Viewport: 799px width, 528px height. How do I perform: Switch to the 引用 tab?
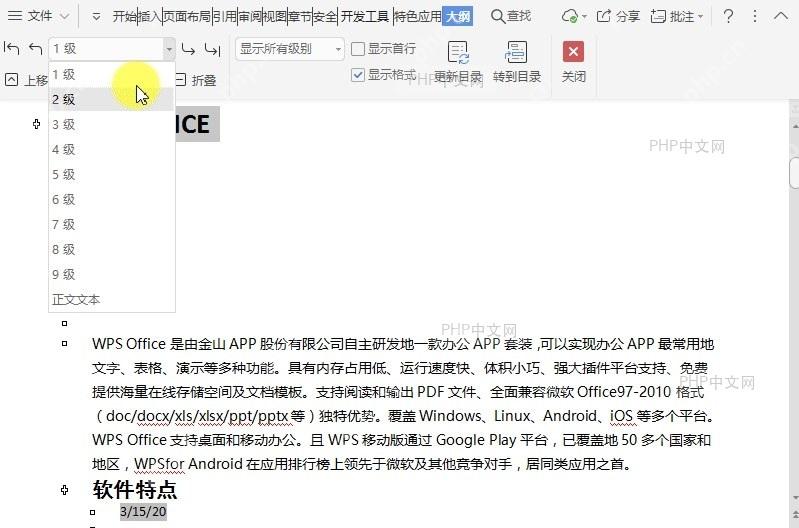pyautogui.click(x=225, y=16)
